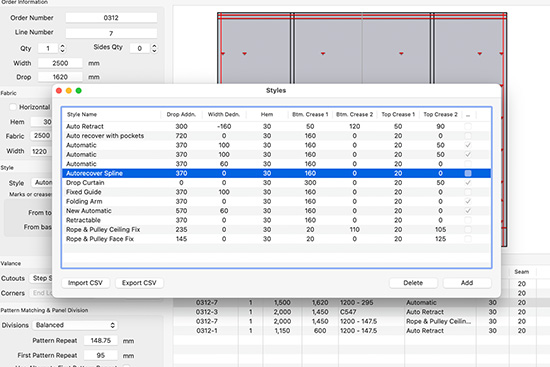Open the Style dropdown in left panel
The width and height of the screenshot is (550, 367).
(42, 182)
